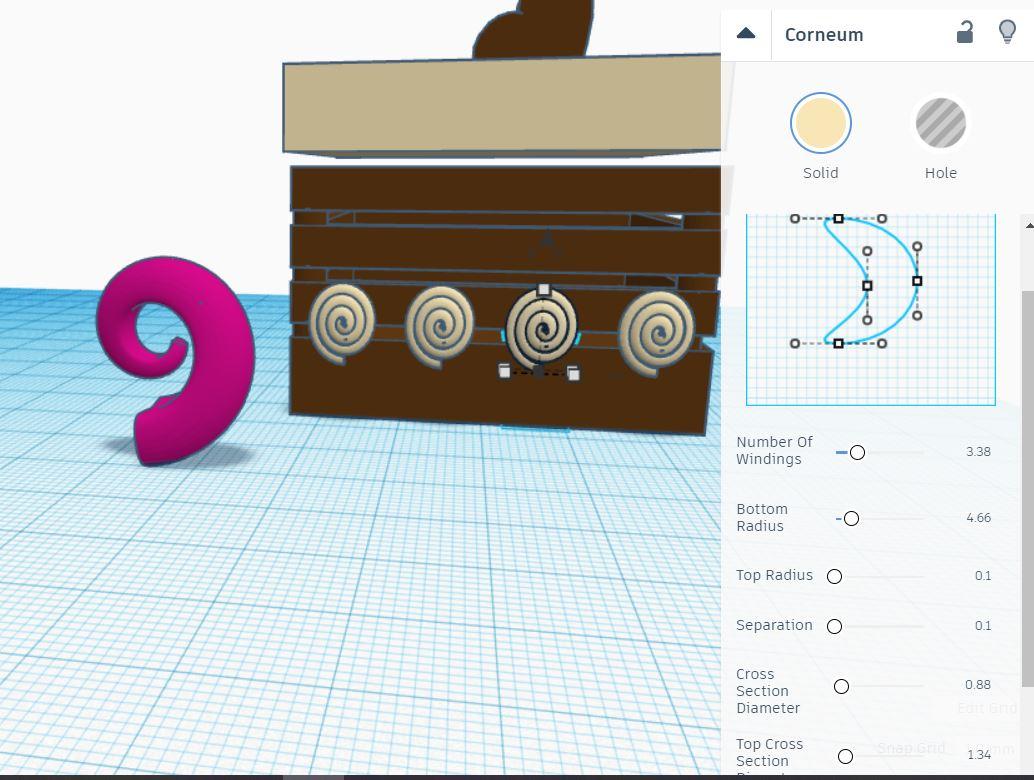Click the Number Of Windings value 3.38
The width and height of the screenshot is (1034, 780).
tap(978, 452)
